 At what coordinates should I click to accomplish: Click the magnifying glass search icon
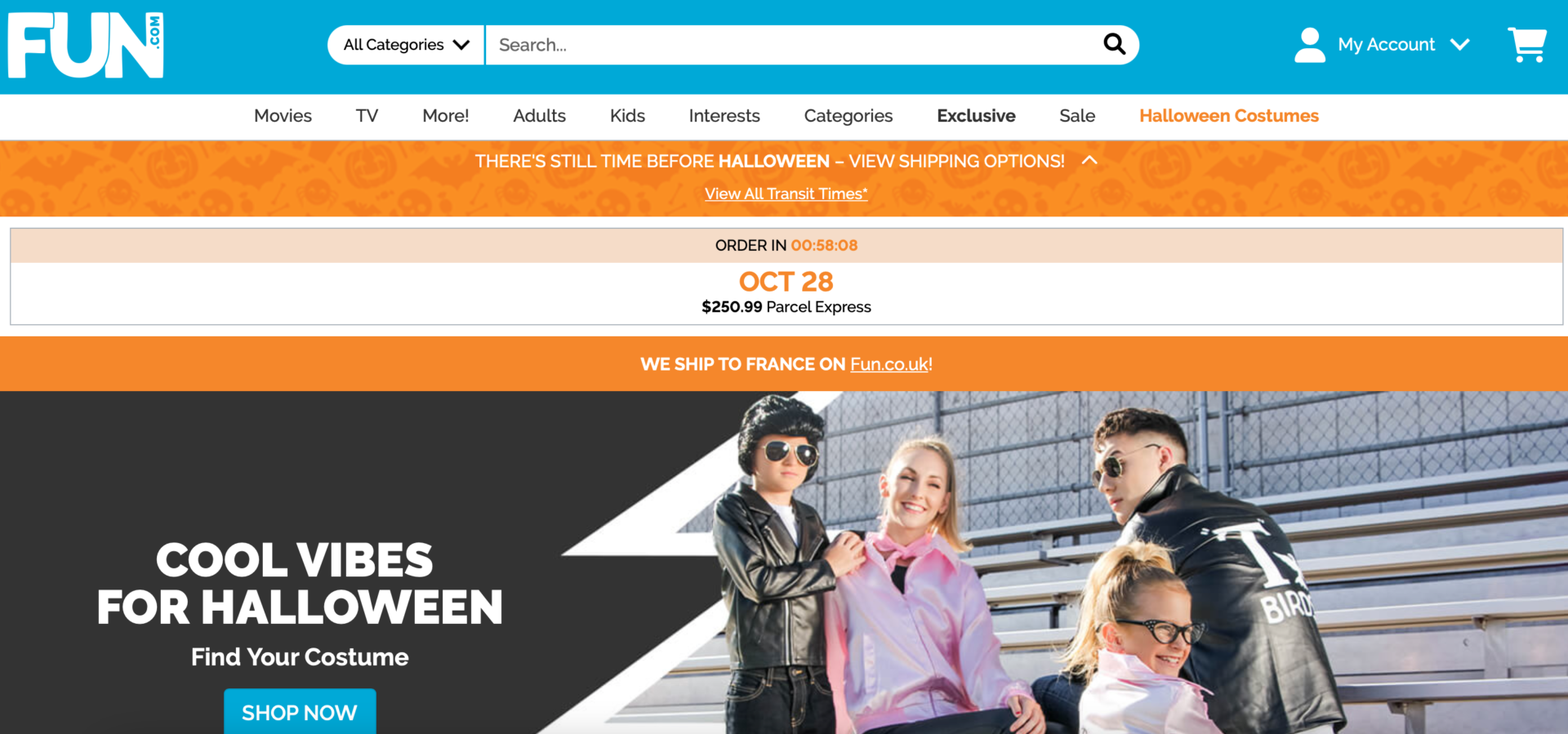(x=1114, y=44)
